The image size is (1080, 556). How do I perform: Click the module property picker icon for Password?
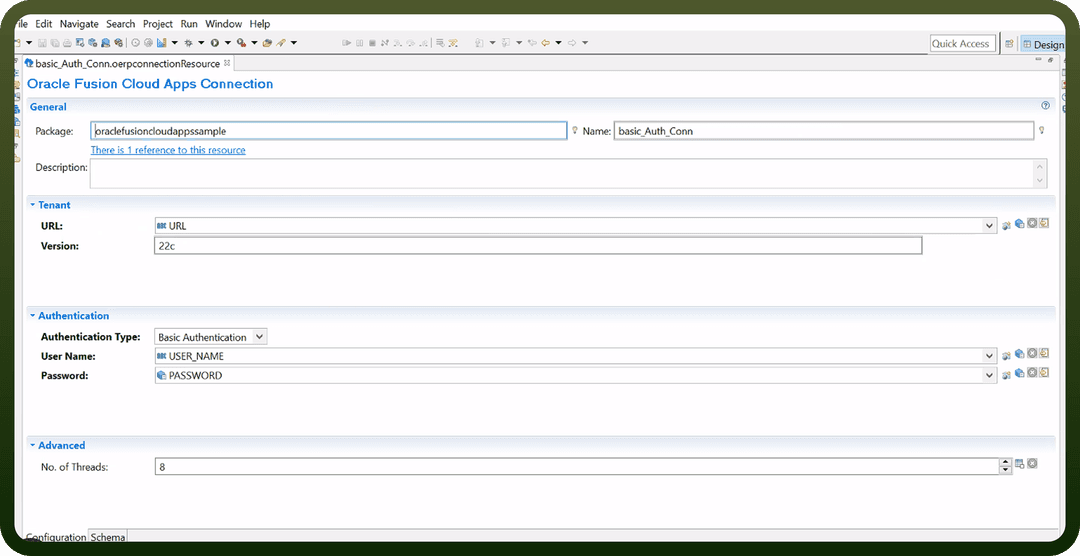(x=1006, y=375)
